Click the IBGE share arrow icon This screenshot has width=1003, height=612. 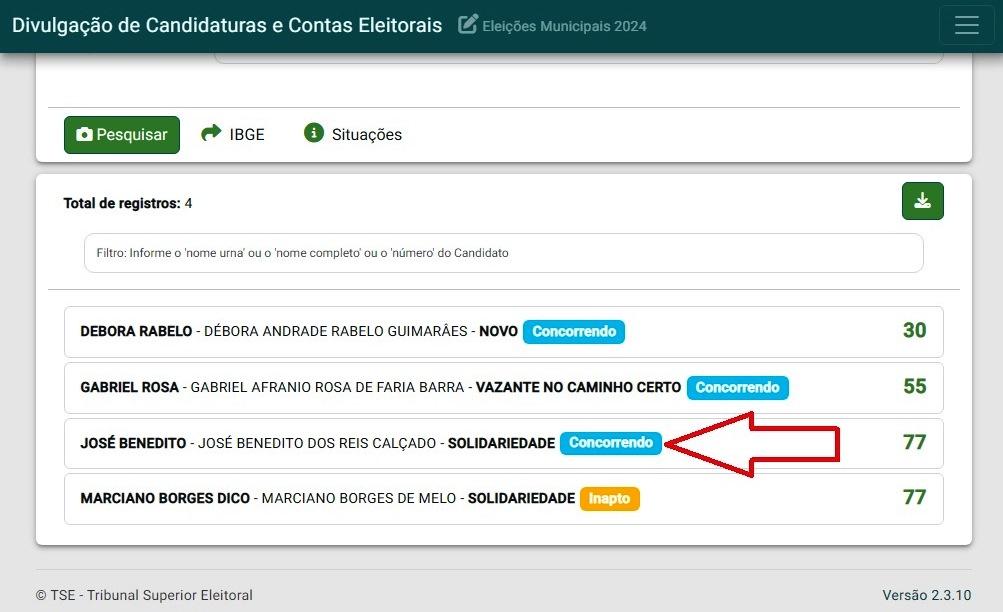pos(211,133)
